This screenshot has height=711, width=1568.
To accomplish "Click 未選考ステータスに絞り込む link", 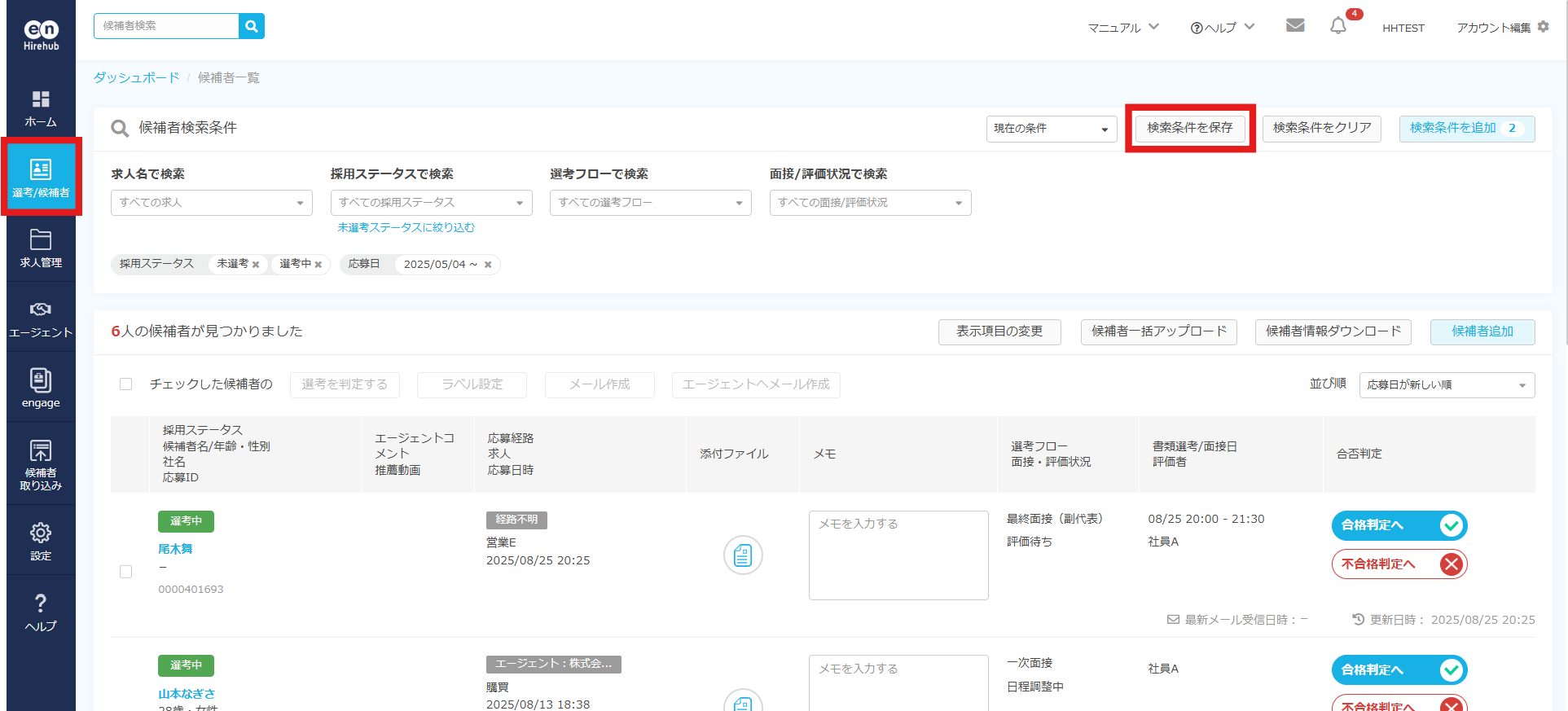I will tap(406, 228).
